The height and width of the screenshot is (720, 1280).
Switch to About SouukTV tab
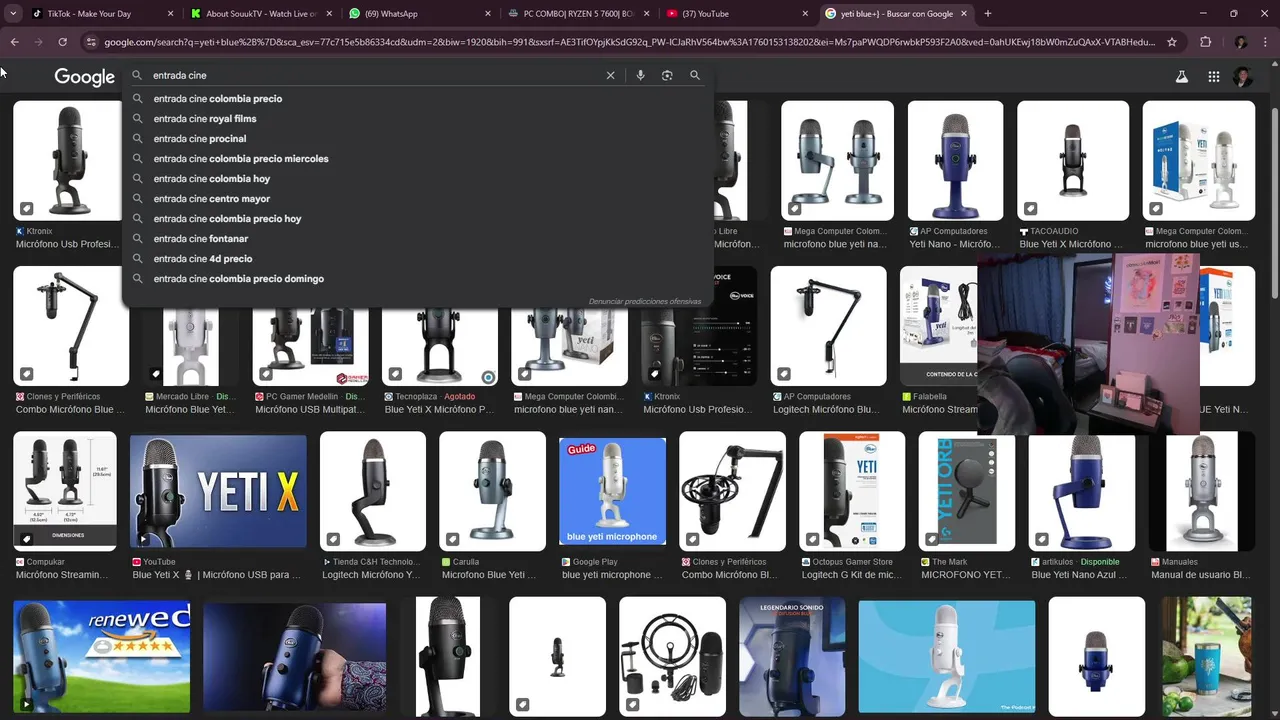pyautogui.click(x=262, y=14)
